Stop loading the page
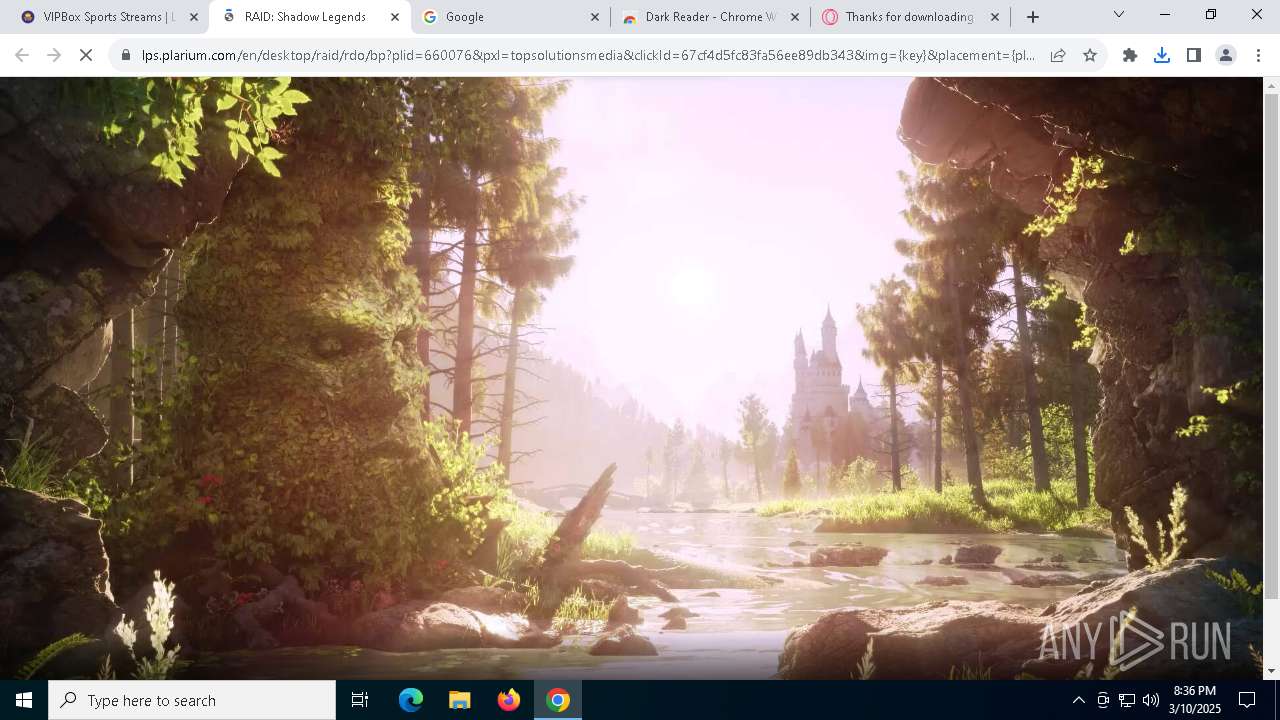The height and width of the screenshot is (720, 1280). [86, 55]
